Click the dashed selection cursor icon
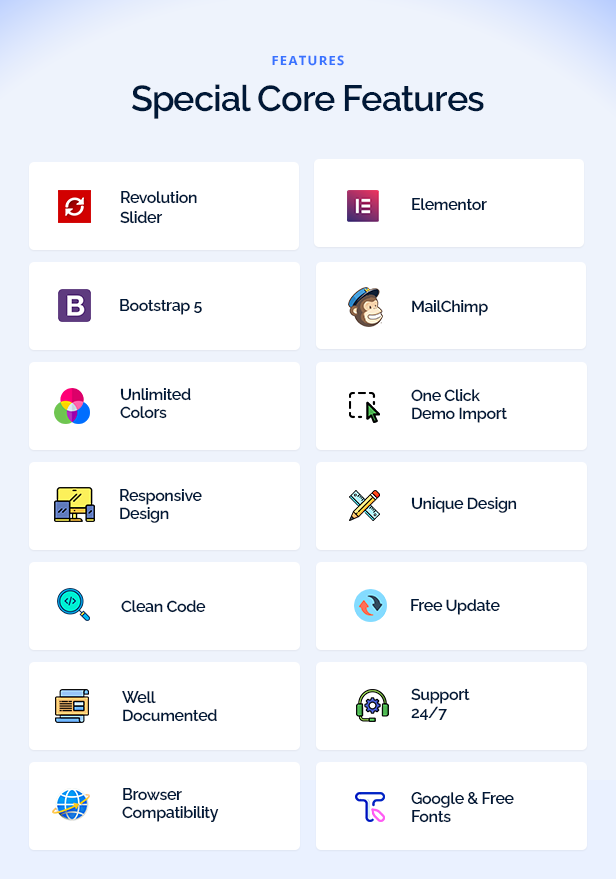The width and height of the screenshot is (616, 879). click(364, 407)
